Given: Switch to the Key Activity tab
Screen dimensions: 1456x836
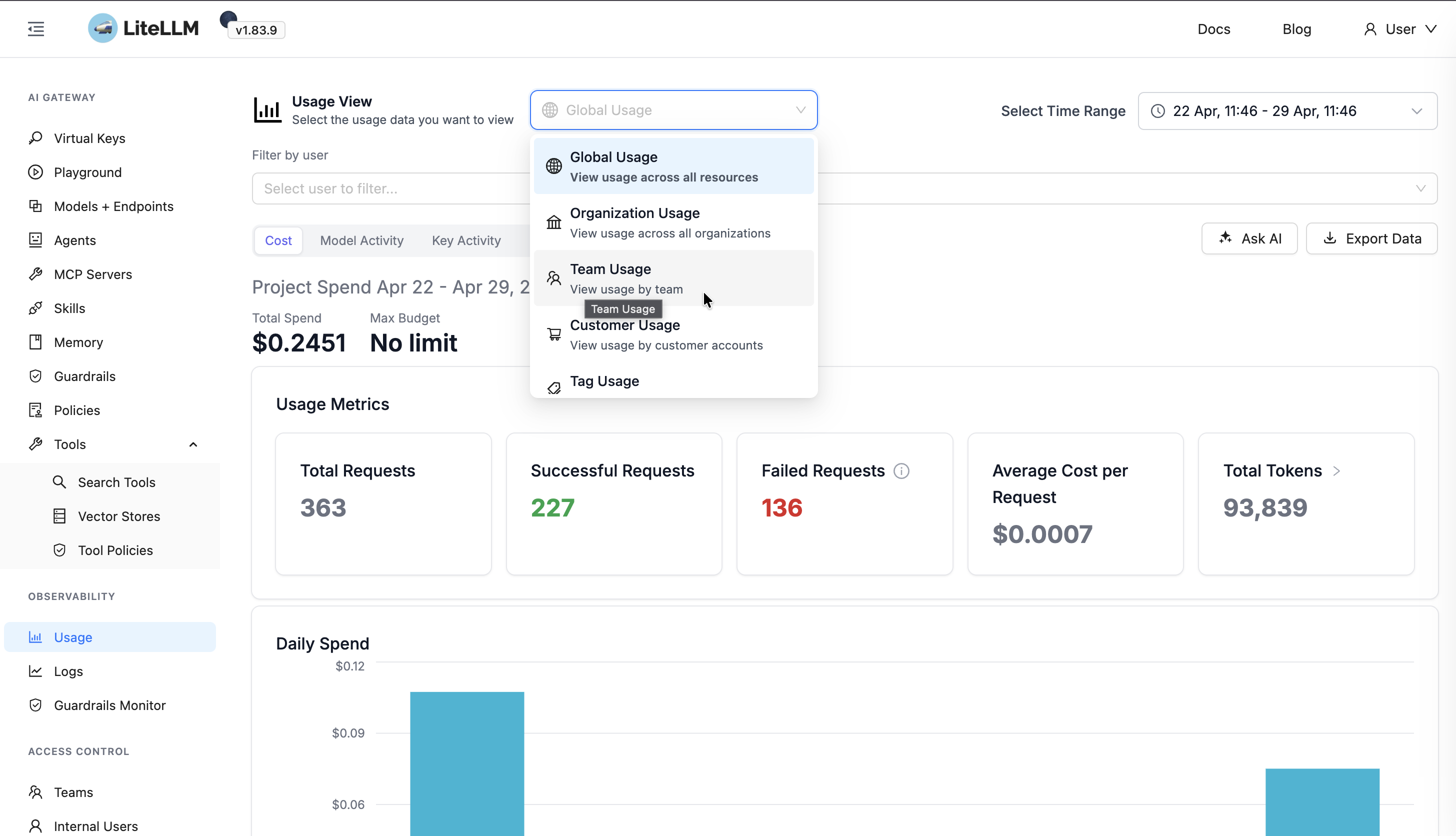Looking at the screenshot, I should (x=466, y=240).
